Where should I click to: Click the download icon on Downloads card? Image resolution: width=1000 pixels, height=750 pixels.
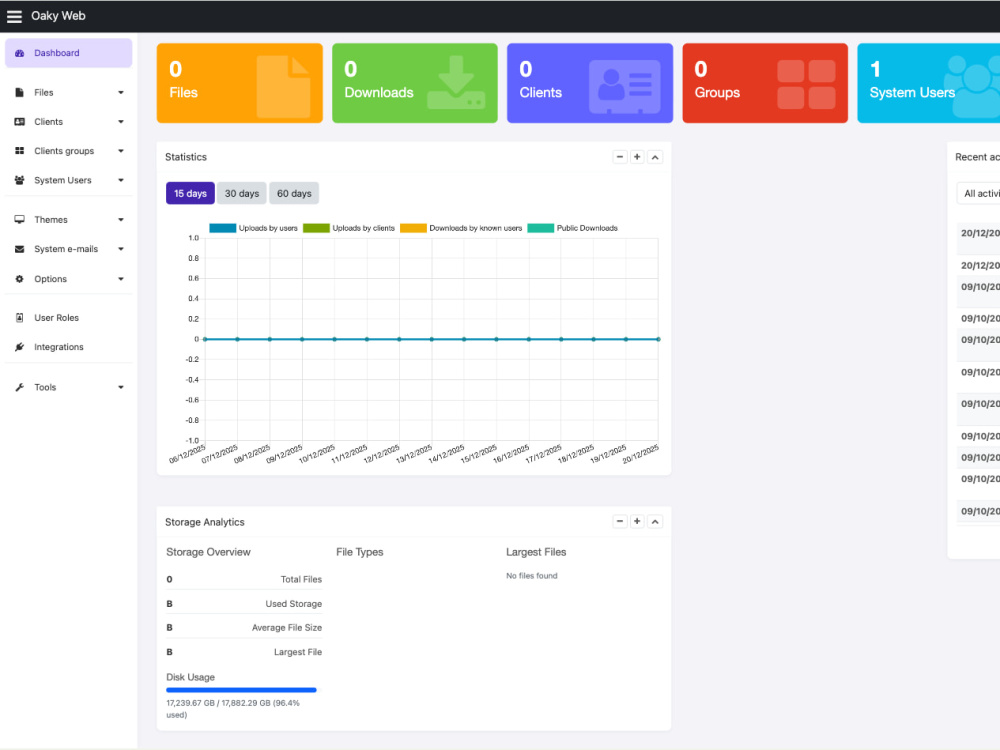click(456, 82)
